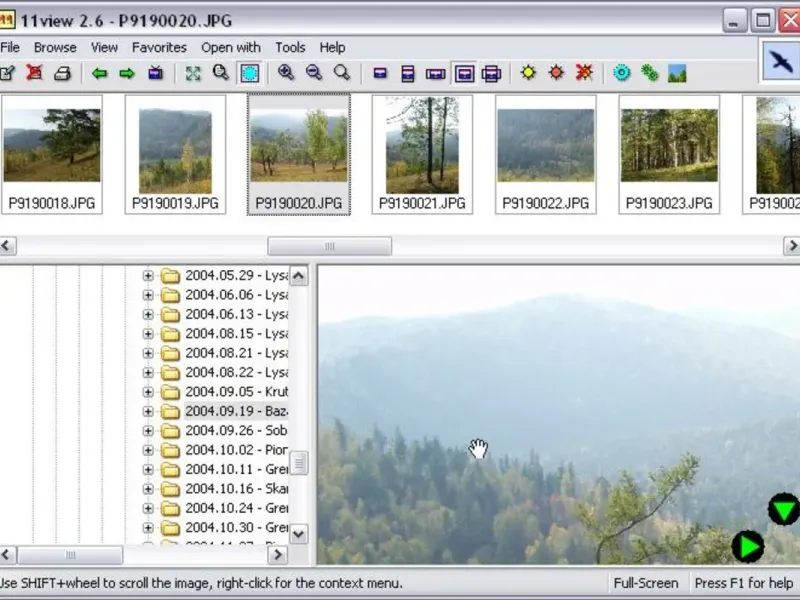Click the bird logo icon at top right
800x600 pixels.
click(x=780, y=61)
